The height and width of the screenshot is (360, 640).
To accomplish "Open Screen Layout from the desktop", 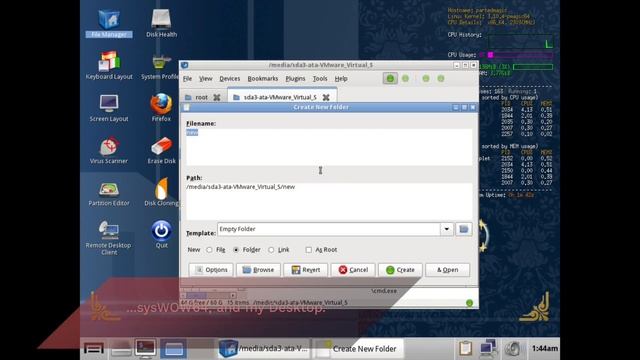I will coord(109,108).
